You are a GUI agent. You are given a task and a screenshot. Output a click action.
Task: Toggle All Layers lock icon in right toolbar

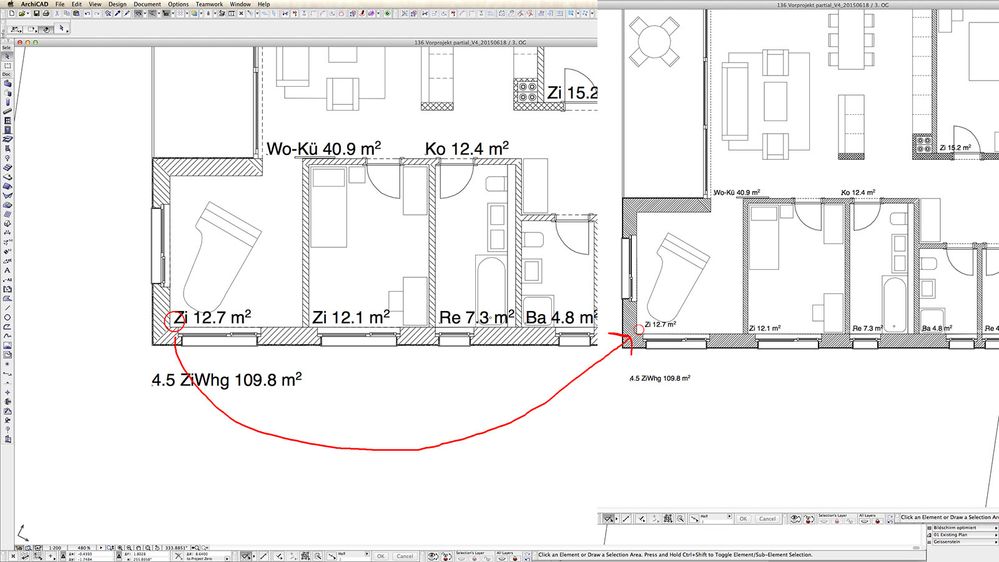[877, 521]
